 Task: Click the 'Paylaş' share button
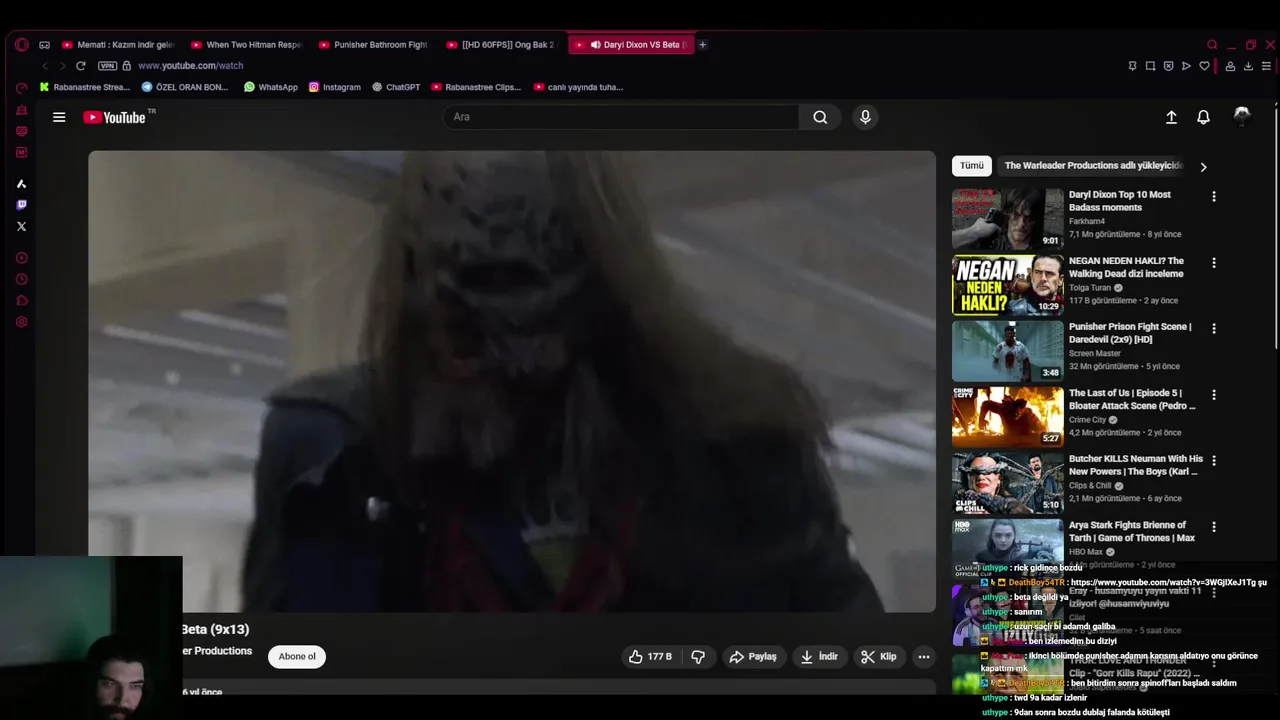click(x=753, y=657)
